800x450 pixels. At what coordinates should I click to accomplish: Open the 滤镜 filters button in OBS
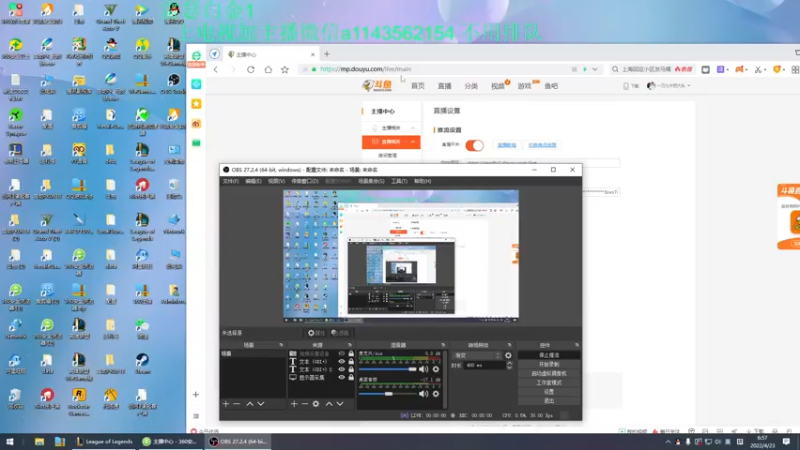(x=340, y=333)
